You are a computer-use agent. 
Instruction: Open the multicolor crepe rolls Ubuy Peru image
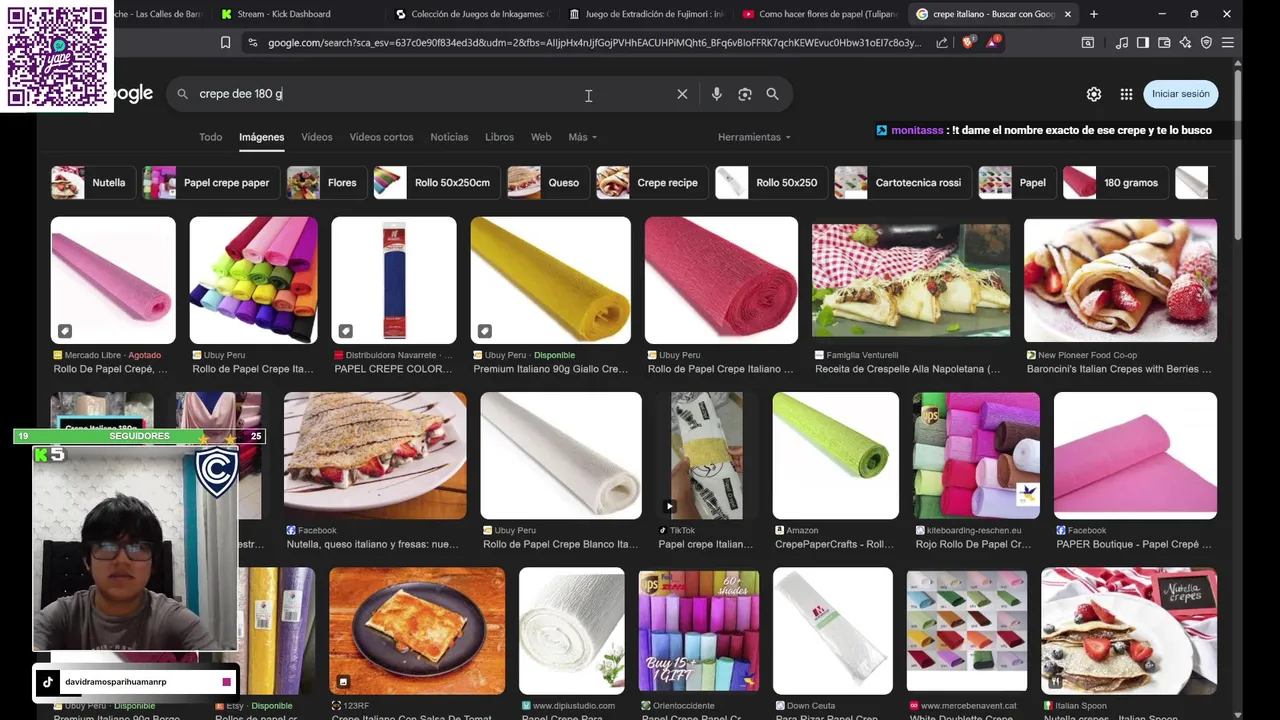pyautogui.click(x=253, y=280)
